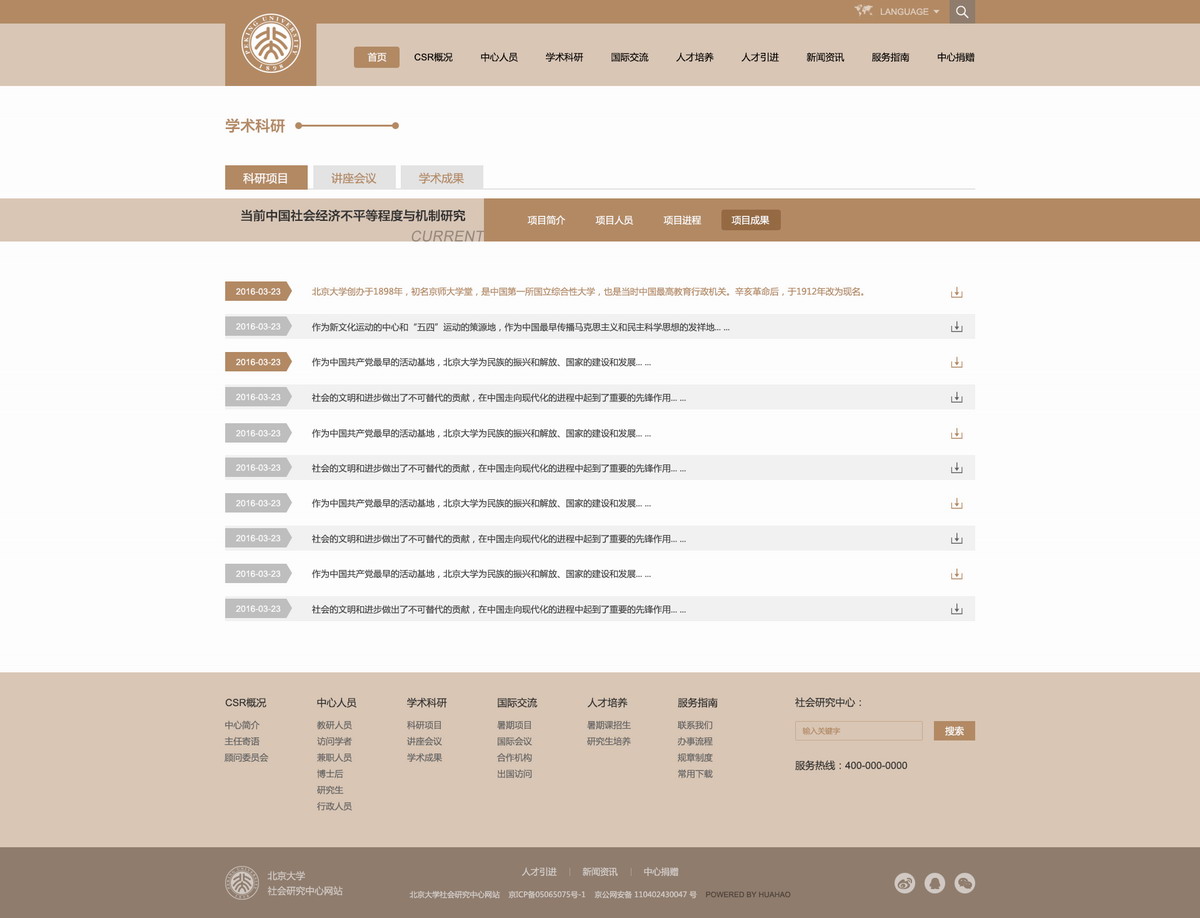Open the 人才培养 navigation menu

coord(694,57)
